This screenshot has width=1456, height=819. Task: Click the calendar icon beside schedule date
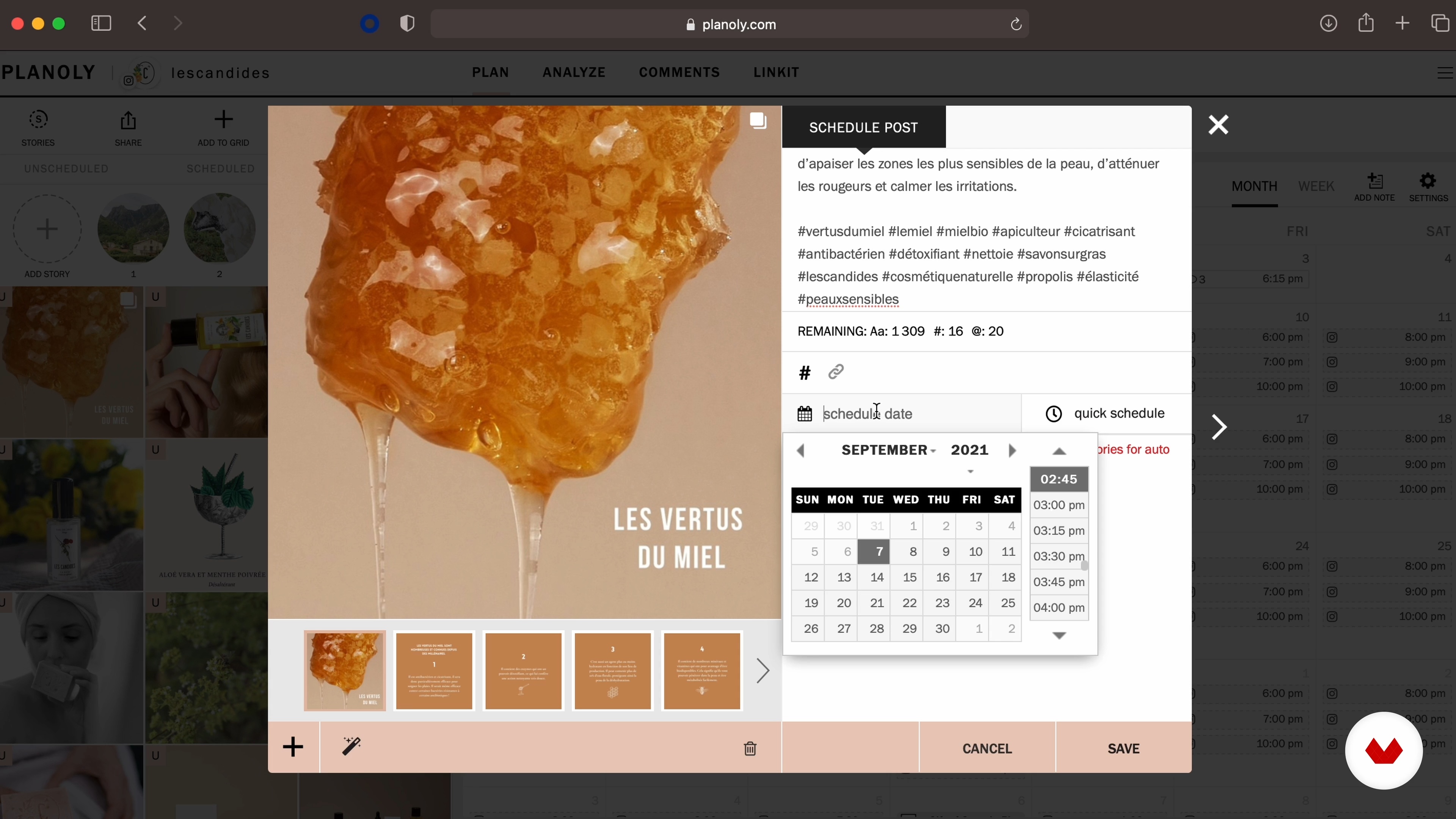pos(805,414)
